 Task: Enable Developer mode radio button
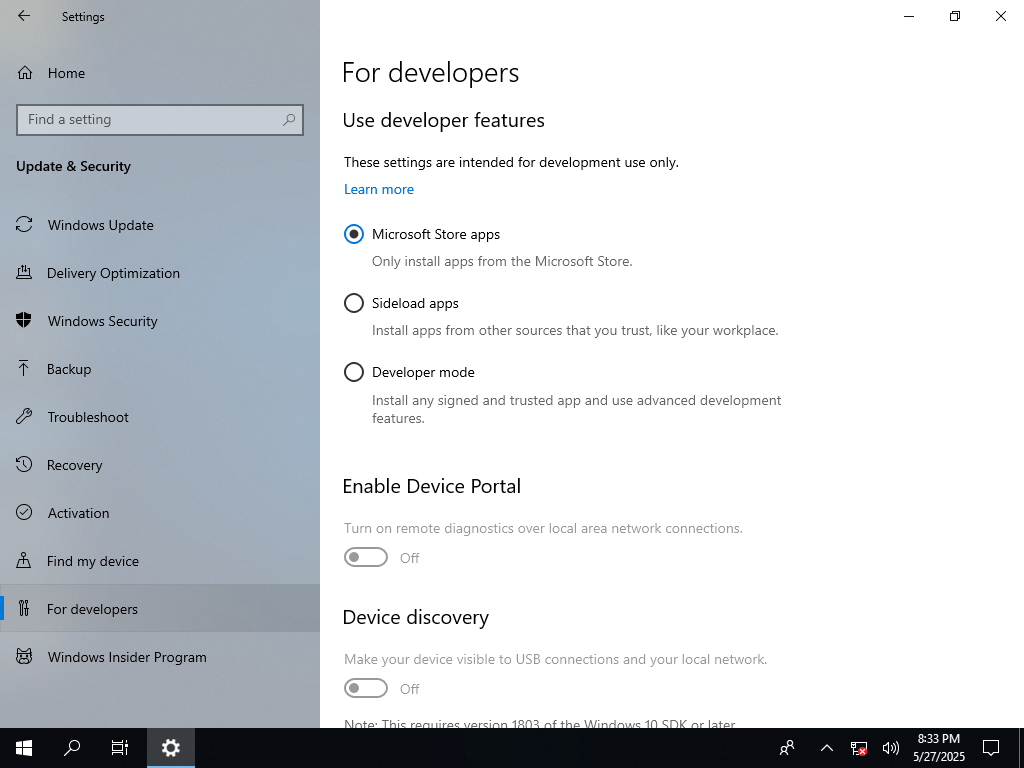pos(354,372)
